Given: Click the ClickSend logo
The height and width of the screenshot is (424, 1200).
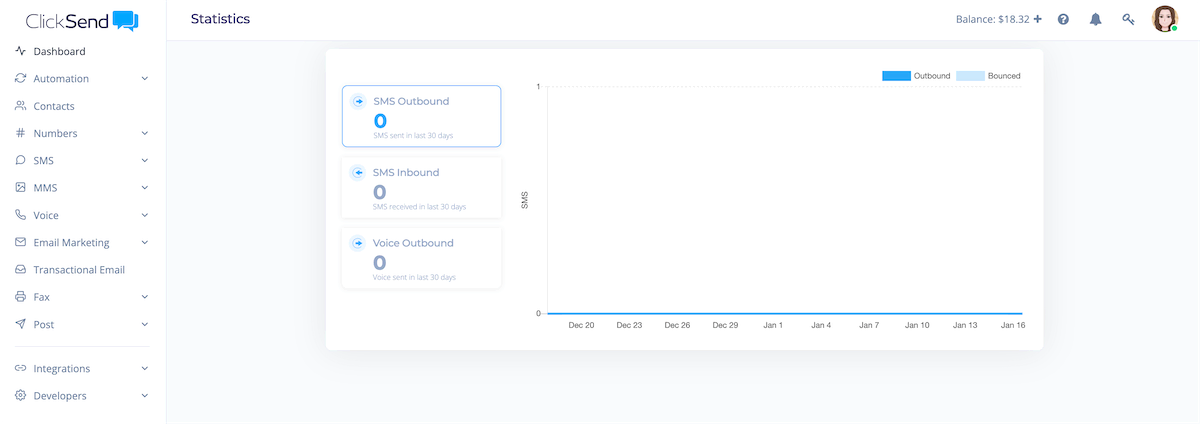Looking at the screenshot, I should click(x=82, y=21).
